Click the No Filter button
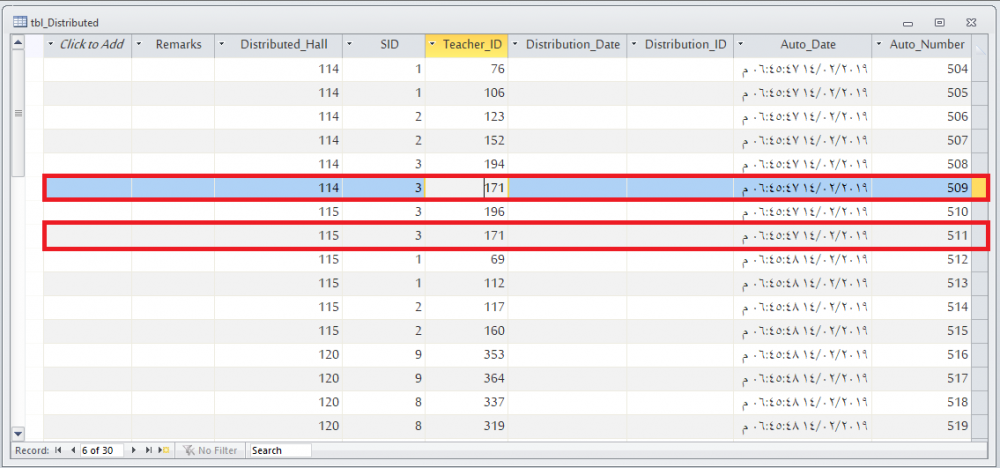 tap(211, 451)
